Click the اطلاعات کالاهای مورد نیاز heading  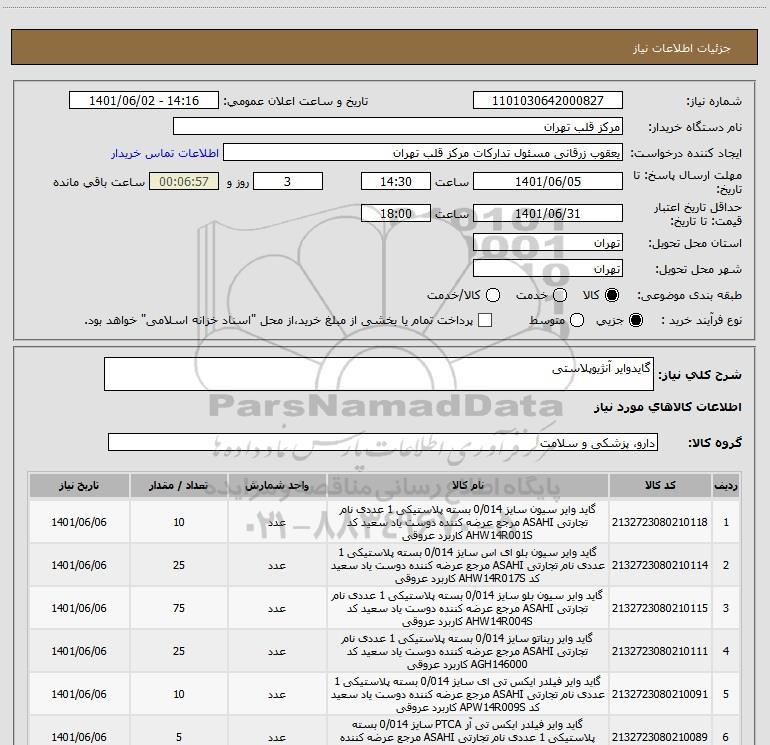tap(667, 407)
